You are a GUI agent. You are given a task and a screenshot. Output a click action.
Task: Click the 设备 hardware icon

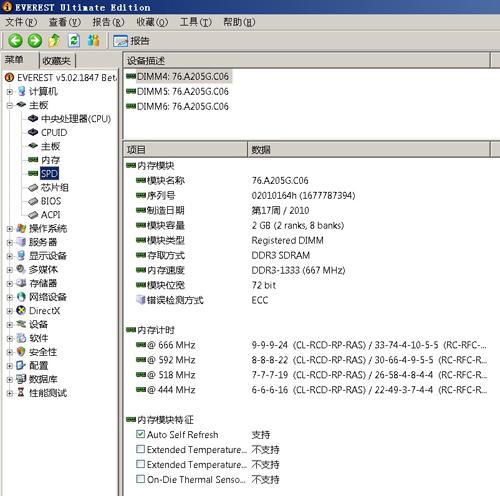coord(21,324)
